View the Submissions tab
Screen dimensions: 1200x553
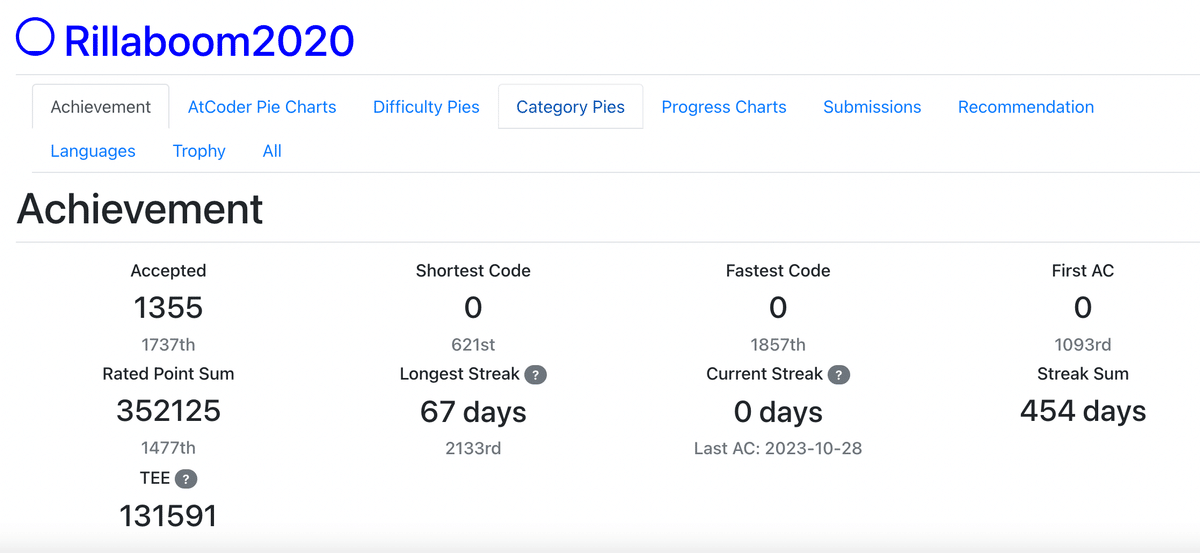coord(872,107)
